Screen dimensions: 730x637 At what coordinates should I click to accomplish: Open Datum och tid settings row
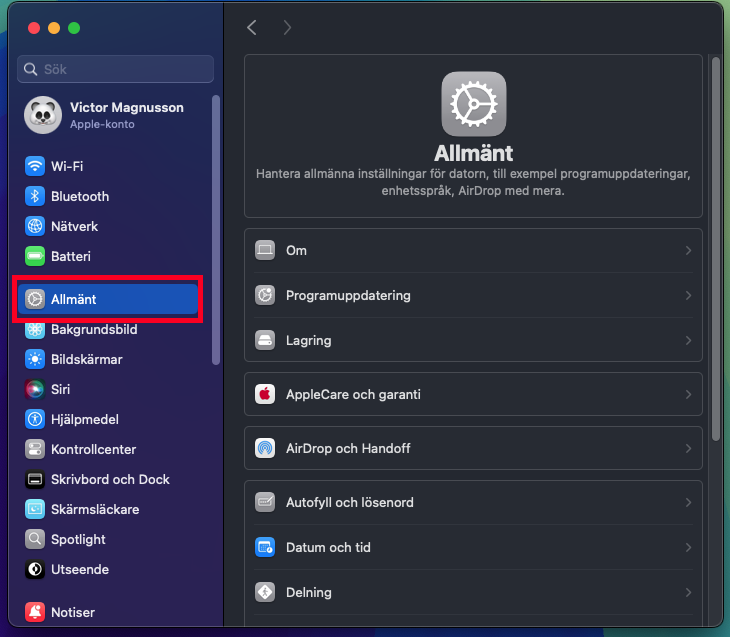tap(473, 548)
